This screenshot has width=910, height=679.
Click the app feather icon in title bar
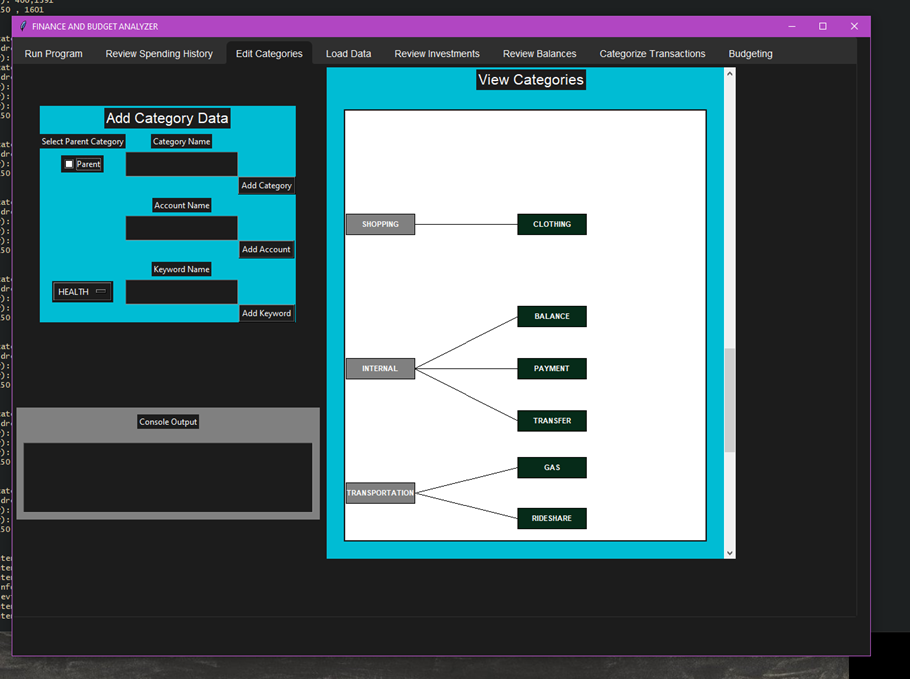pyautogui.click(x=23, y=26)
